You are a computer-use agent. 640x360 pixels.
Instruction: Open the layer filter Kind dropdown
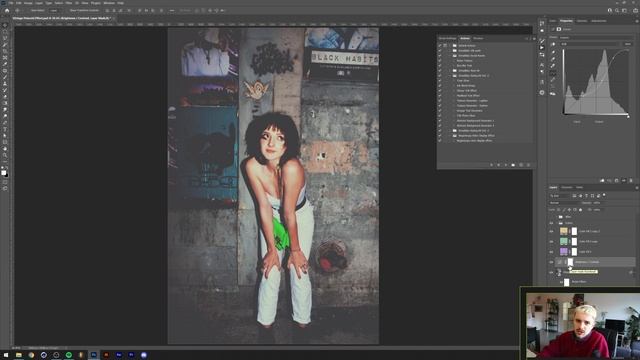(560, 196)
